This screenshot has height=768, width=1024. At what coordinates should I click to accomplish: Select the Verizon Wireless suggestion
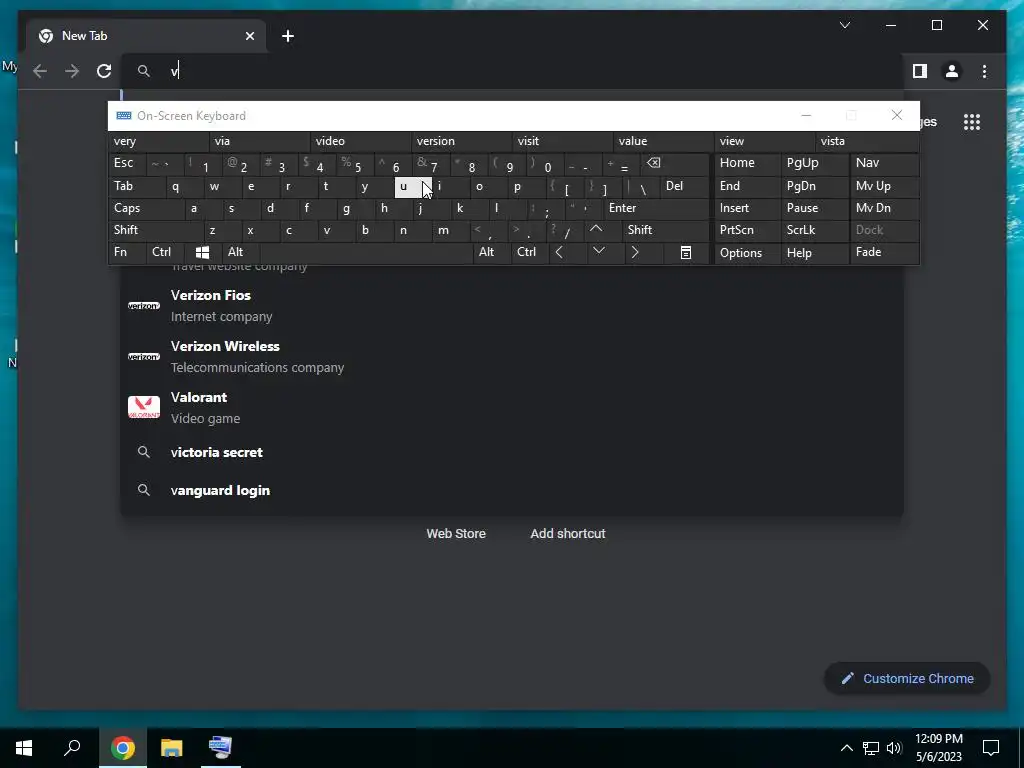511,357
